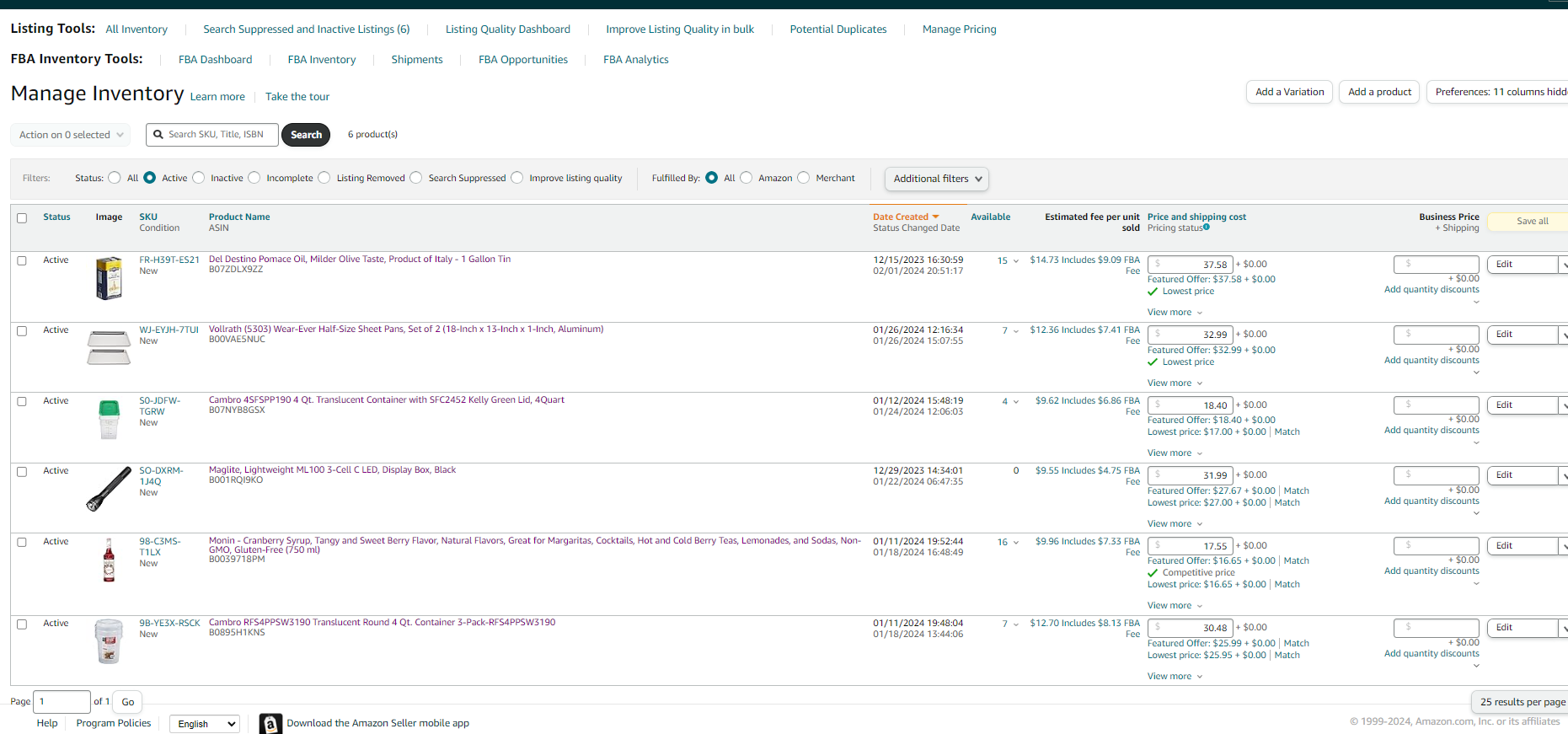This screenshot has width=1568, height=734.
Task: Select the checkbox for the Vollrath sheet pans row
Action: tap(22, 331)
